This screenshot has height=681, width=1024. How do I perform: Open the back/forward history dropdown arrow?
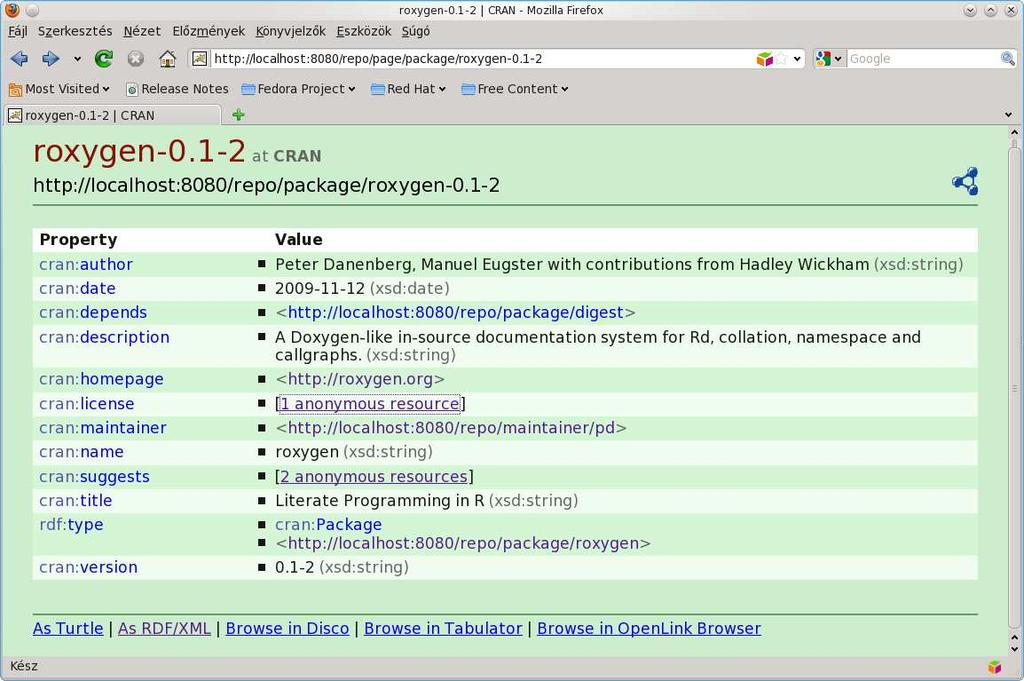pos(77,59)
